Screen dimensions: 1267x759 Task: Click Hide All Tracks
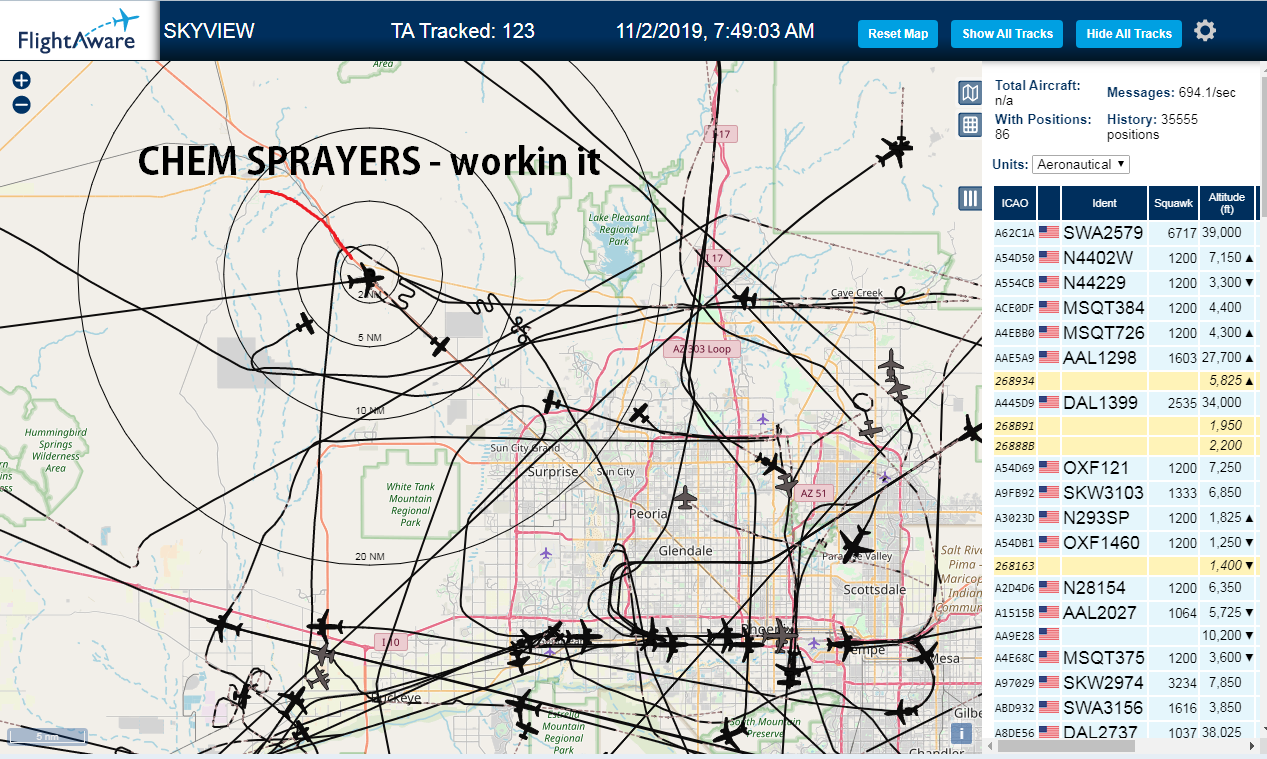pyautogui.click(x=1129, y=34)
